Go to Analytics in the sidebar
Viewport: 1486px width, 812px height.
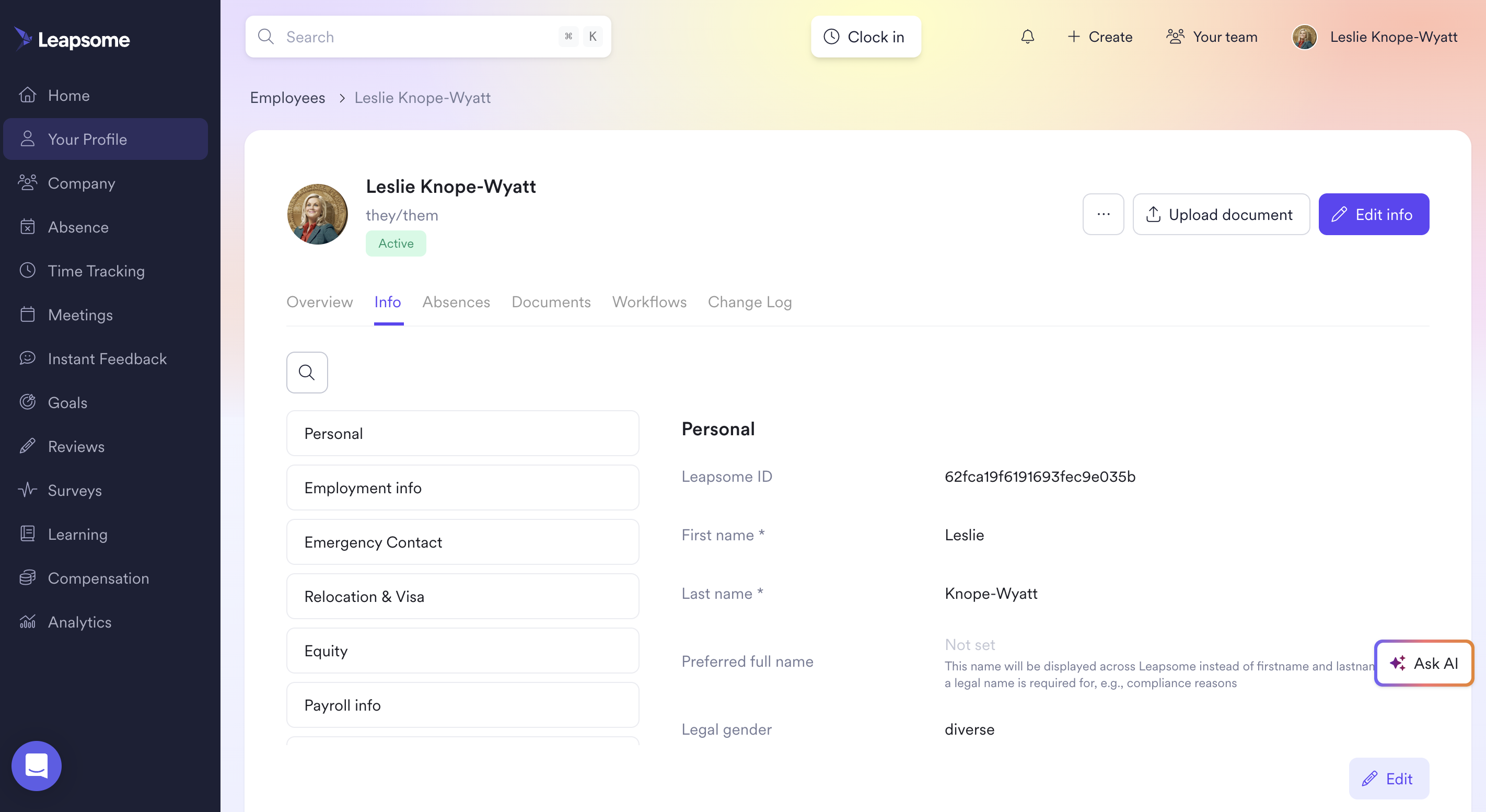(79, 622)
